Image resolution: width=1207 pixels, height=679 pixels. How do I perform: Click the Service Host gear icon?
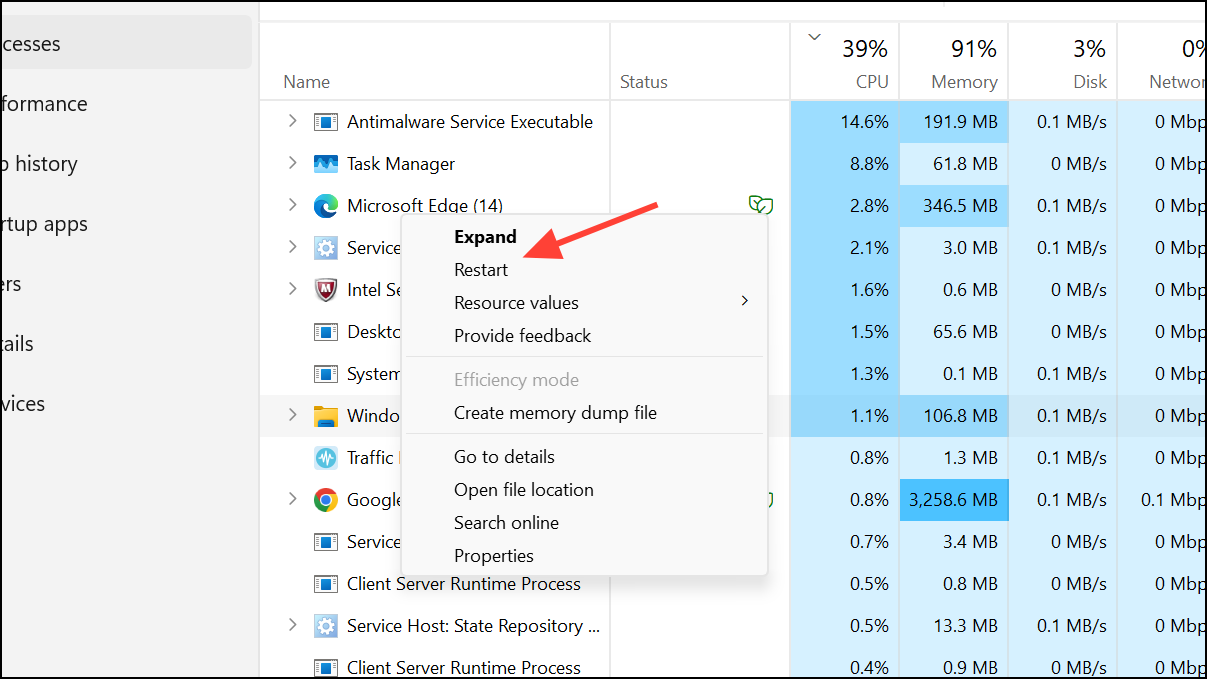point(325,247)
